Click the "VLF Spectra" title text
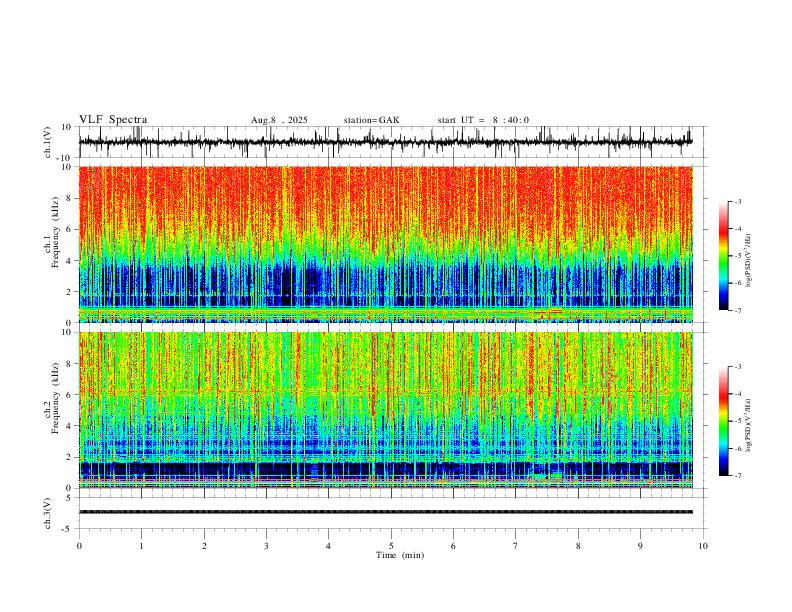Image resolution: width=792 pixels, height=612 pixels. coord(113,120)
